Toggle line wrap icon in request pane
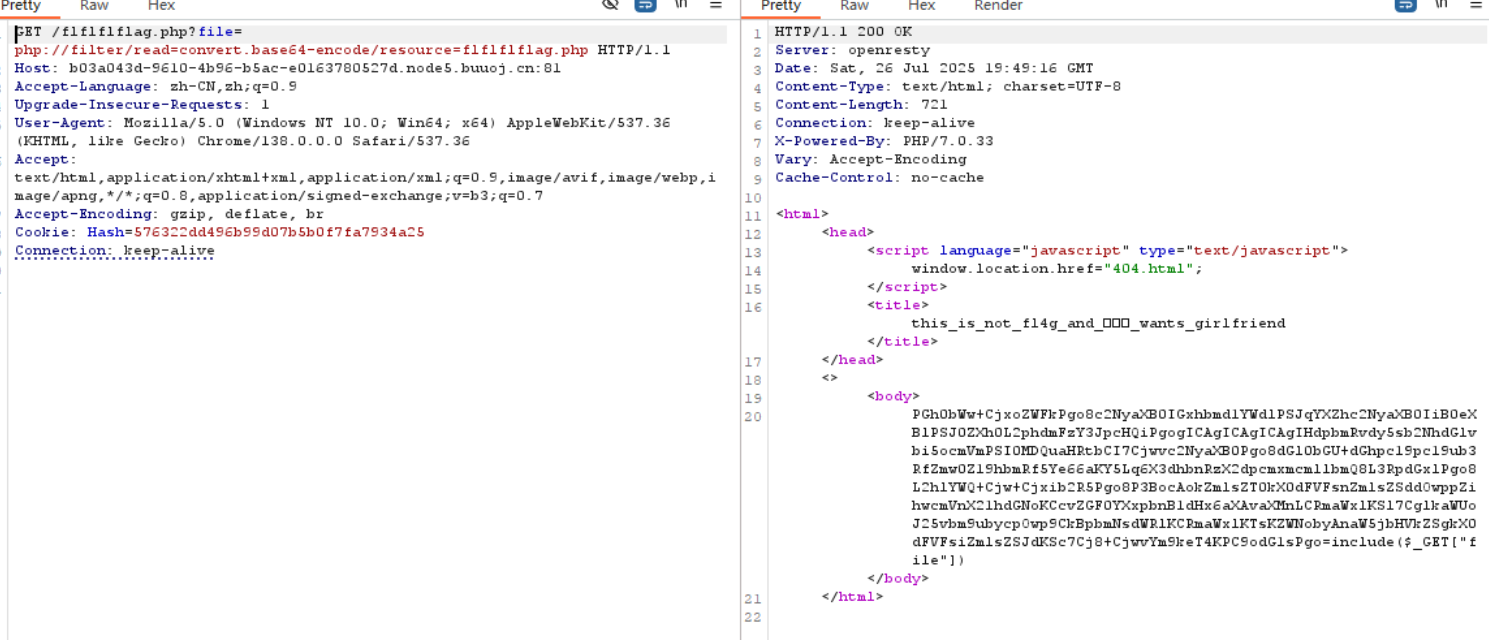Screen dimensions: 1489x640 pyautogui.click(x=645, y=5)
